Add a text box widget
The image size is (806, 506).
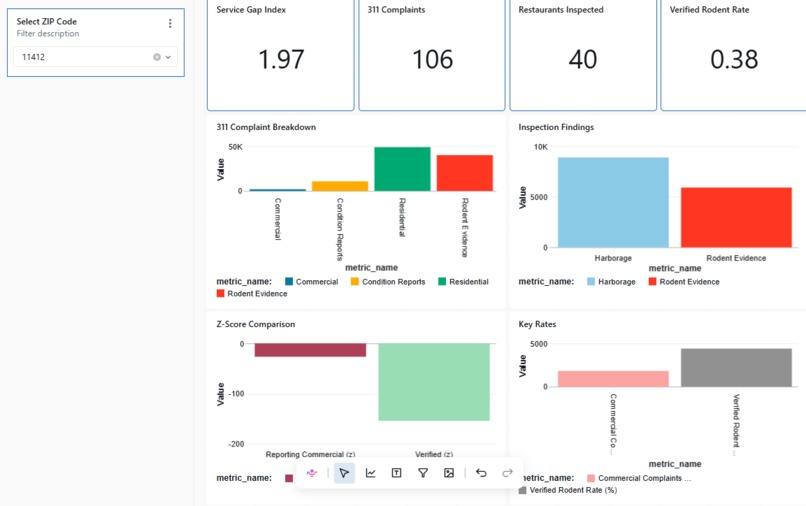pos(396,473)
